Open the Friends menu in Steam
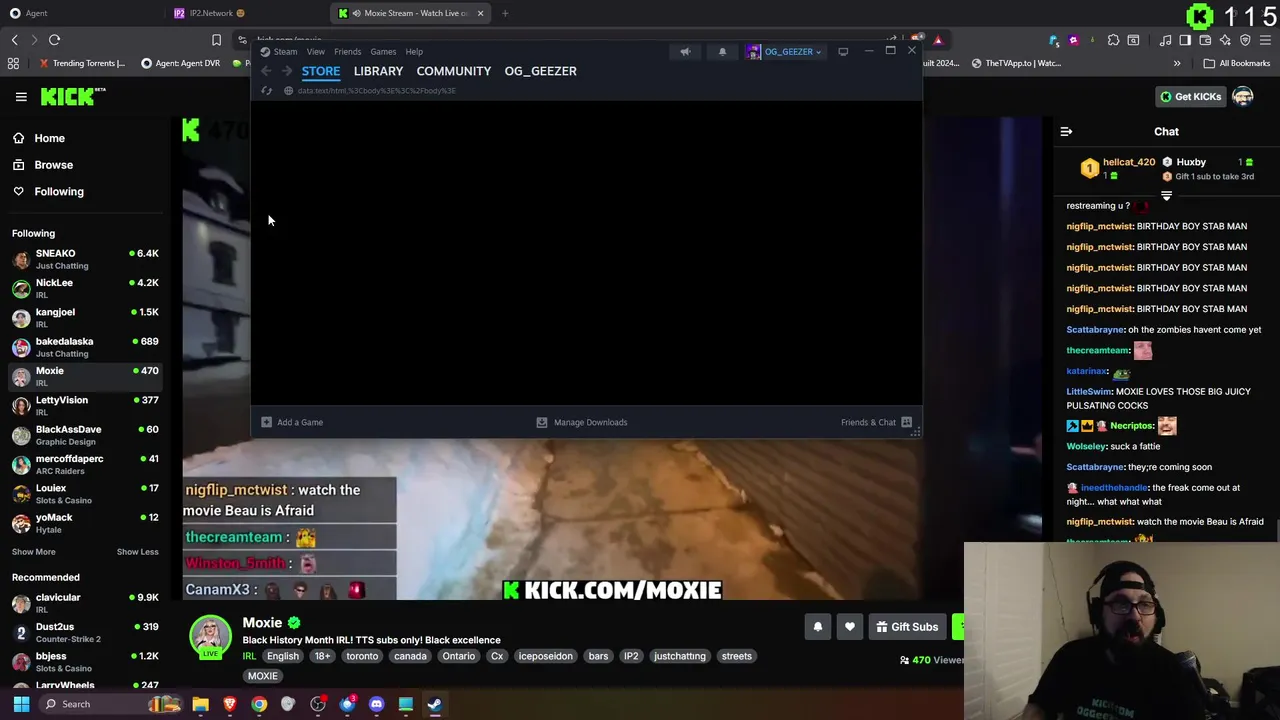 pos(347,52)
